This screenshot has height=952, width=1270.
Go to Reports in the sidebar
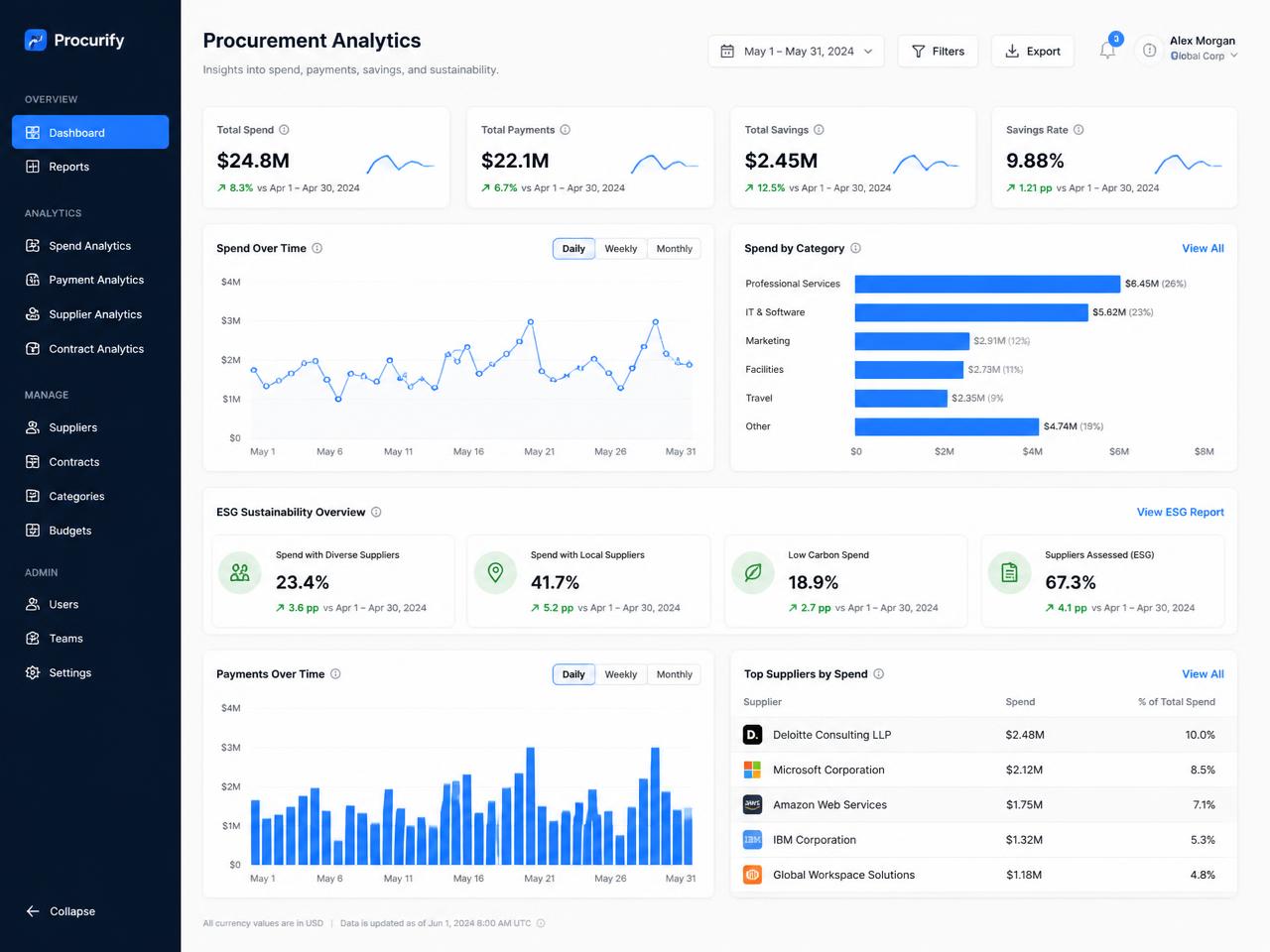pyautogui.click(x=90, y=167)
